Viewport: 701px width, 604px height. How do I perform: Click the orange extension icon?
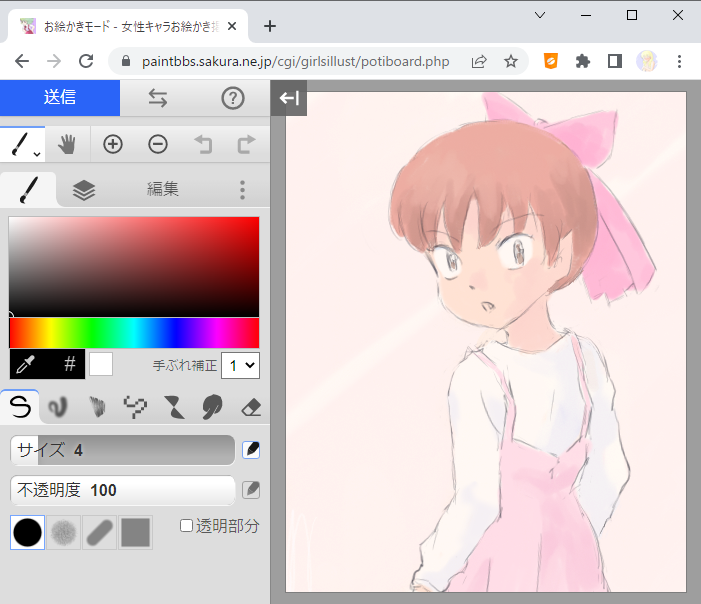pos(551,61)
